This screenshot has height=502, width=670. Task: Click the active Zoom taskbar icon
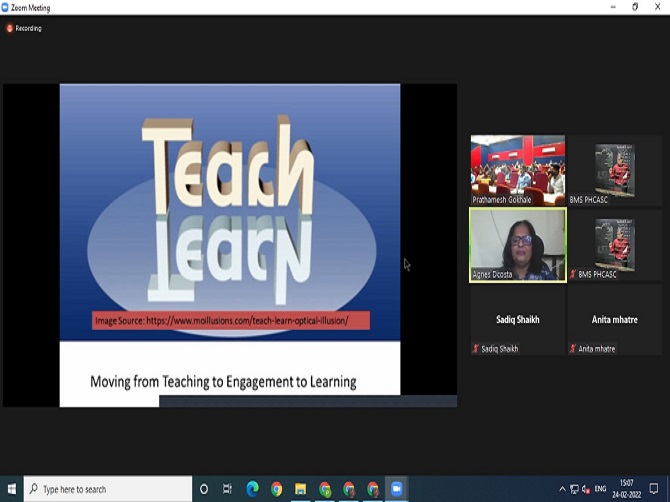click(x=396, y=489)
